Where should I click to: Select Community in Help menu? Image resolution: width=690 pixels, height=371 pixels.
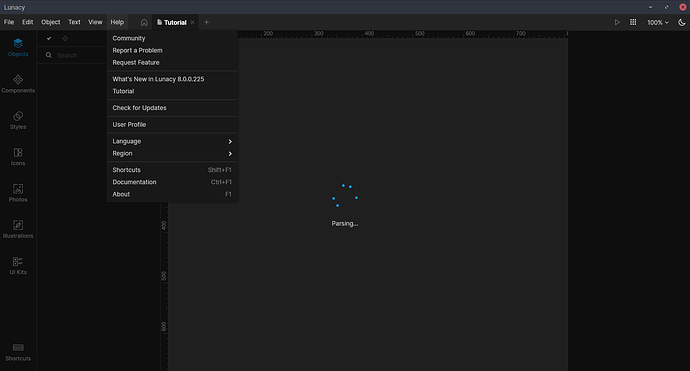click(172, 38)
